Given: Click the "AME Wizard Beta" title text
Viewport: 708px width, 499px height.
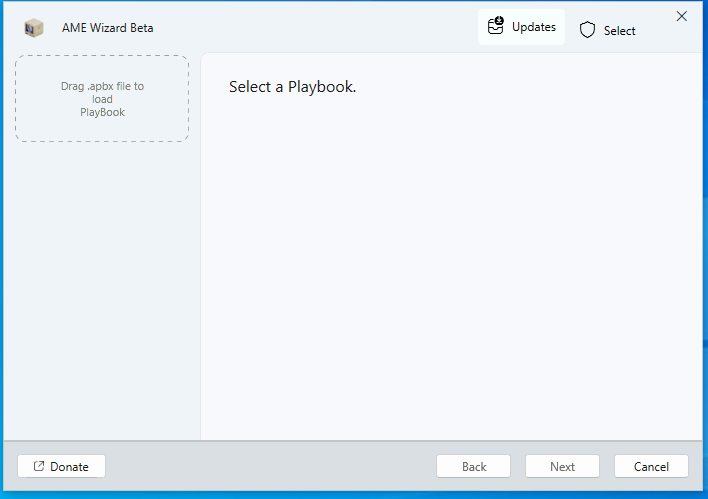Looking at the screenshot, I should click(107, 28).
